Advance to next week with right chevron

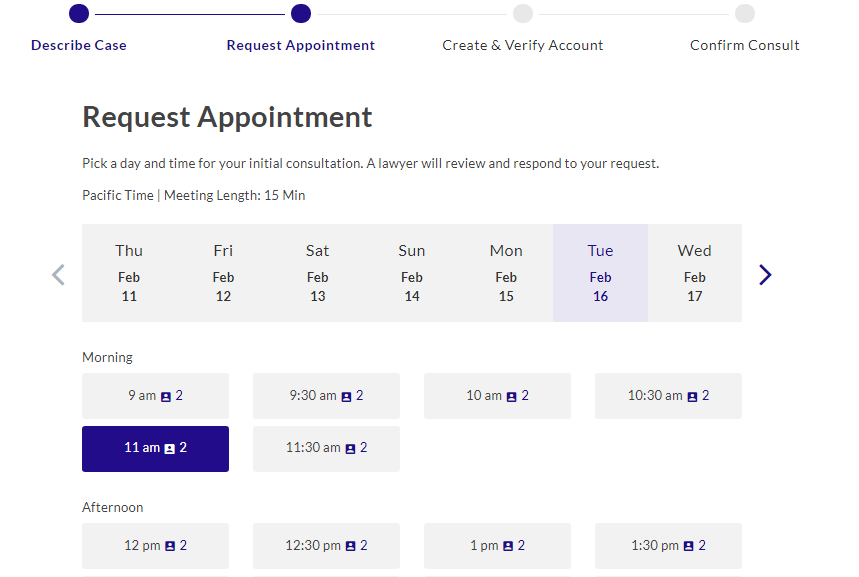click(x=765, y=275)
